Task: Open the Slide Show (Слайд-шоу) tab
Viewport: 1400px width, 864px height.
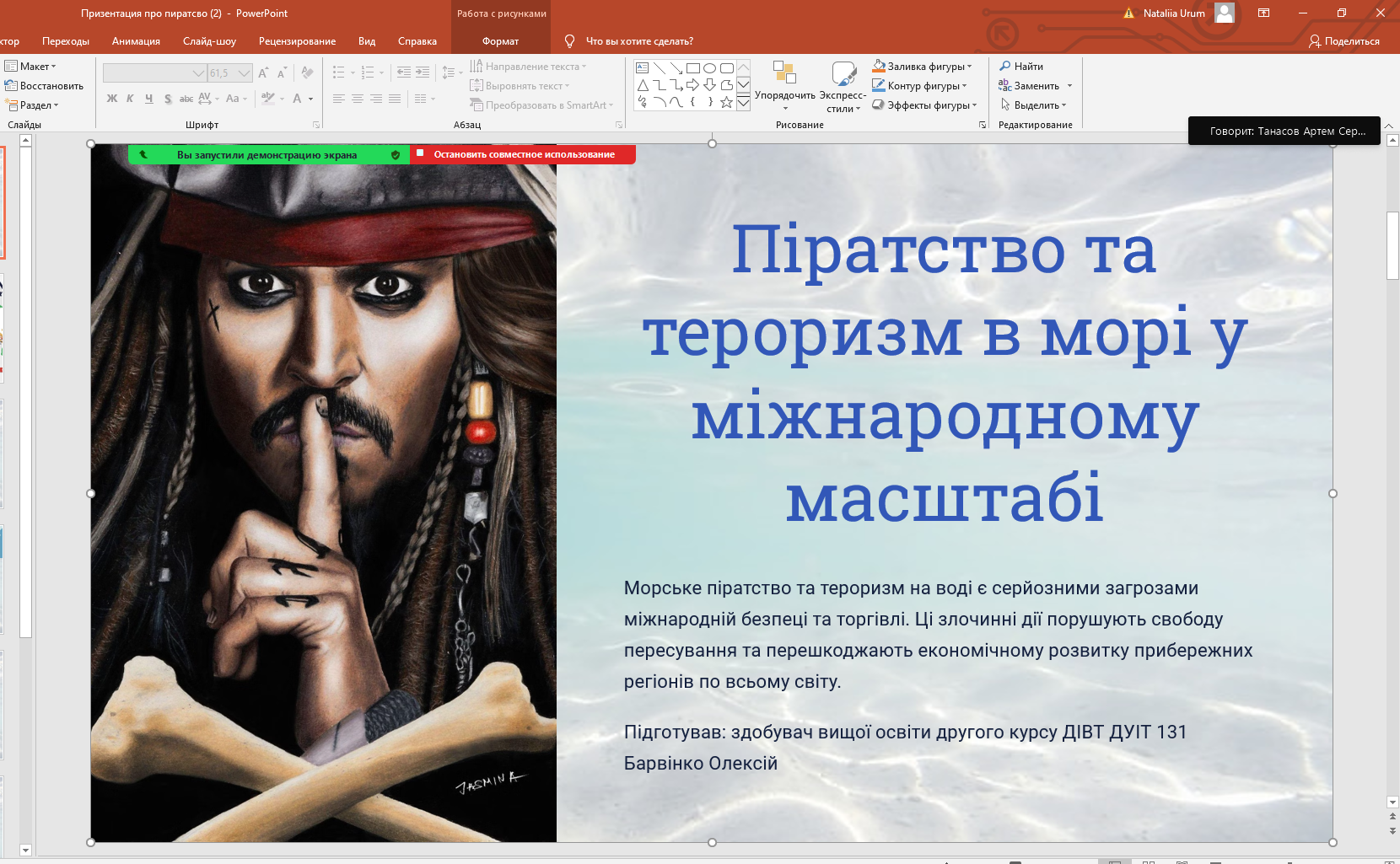Action: [x=209, y=41]
